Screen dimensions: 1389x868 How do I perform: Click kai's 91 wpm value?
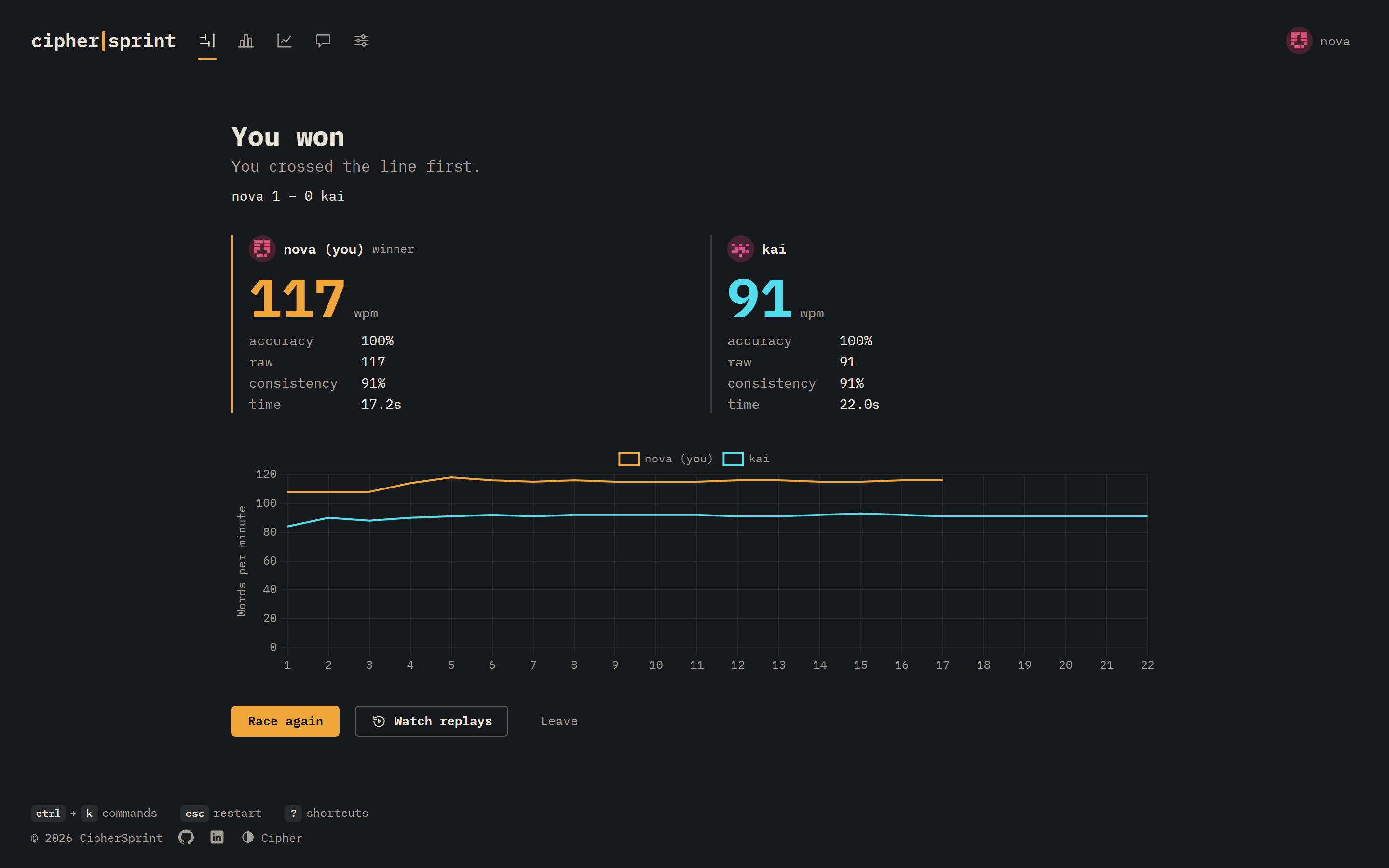(760, 298)
